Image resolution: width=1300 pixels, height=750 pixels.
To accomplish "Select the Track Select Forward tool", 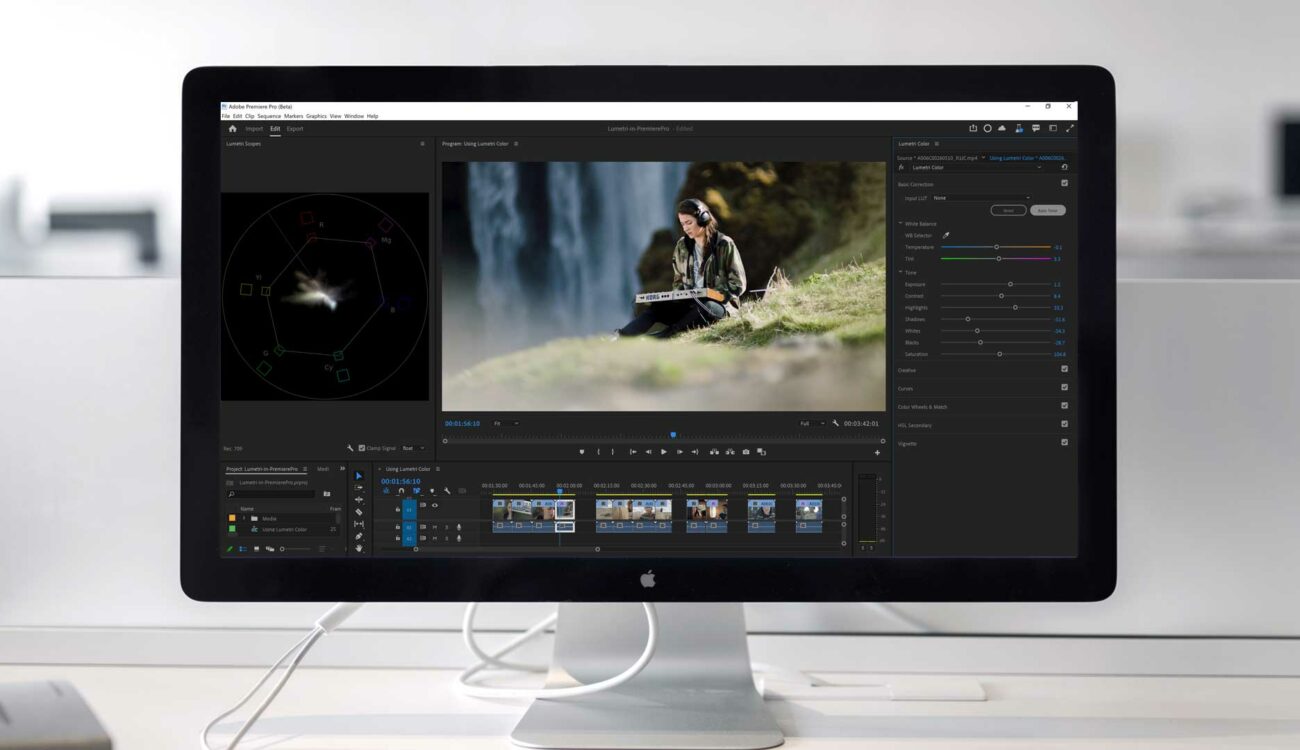I will [x=359, y=488].
